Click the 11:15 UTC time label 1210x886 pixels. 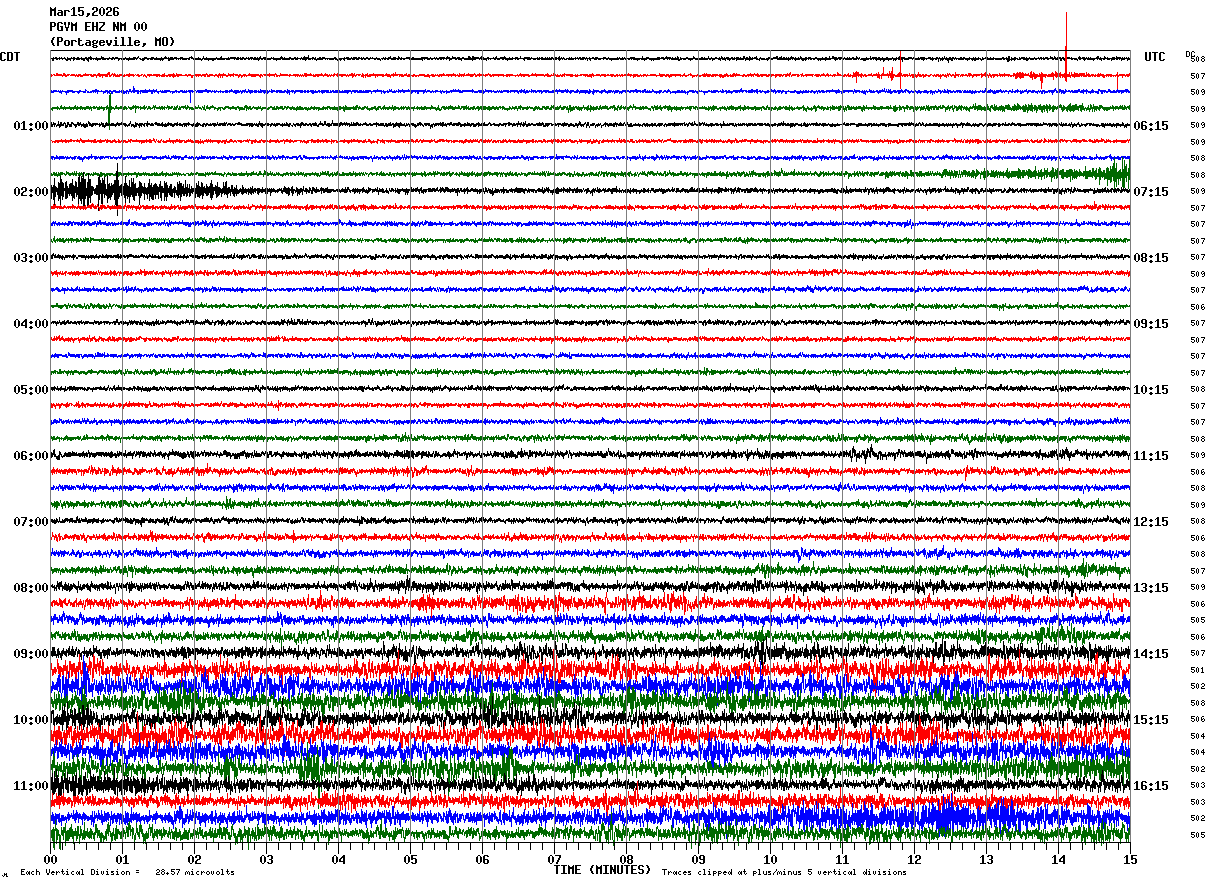tap(1151, 456)
